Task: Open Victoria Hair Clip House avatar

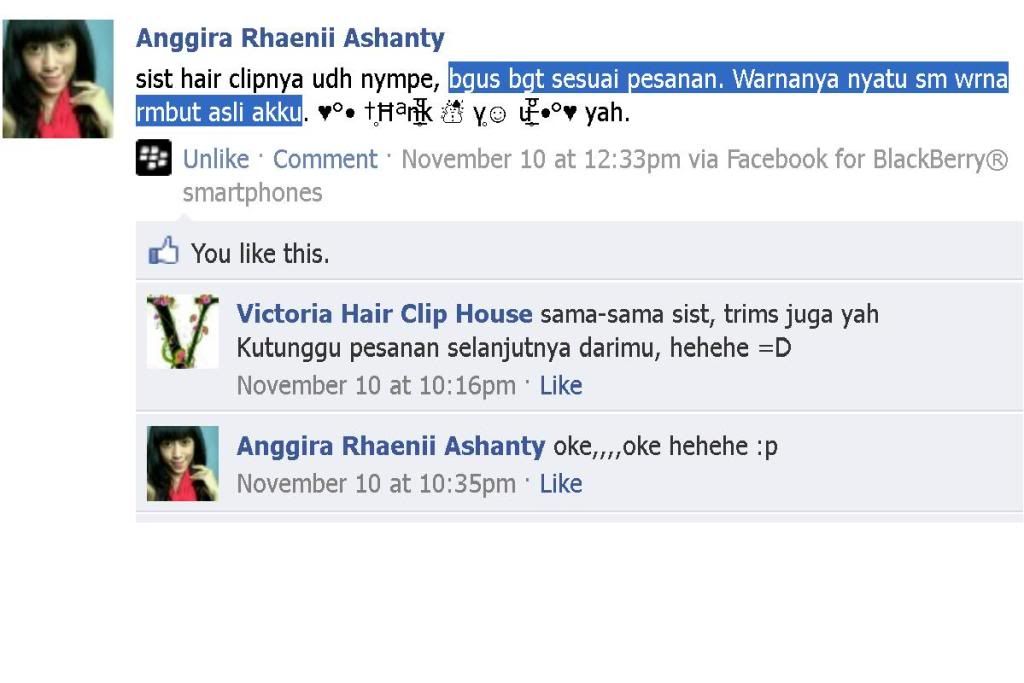Action: (183, 332)
